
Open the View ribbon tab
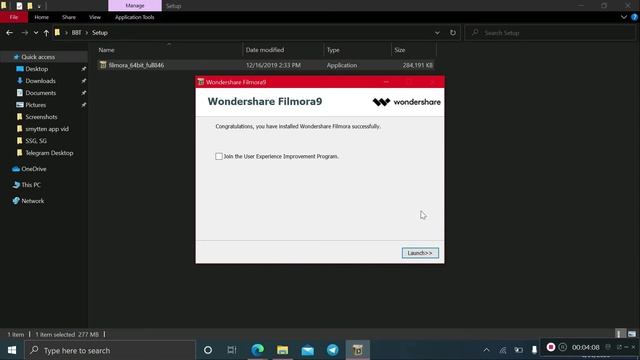click(x=95, y=17)
